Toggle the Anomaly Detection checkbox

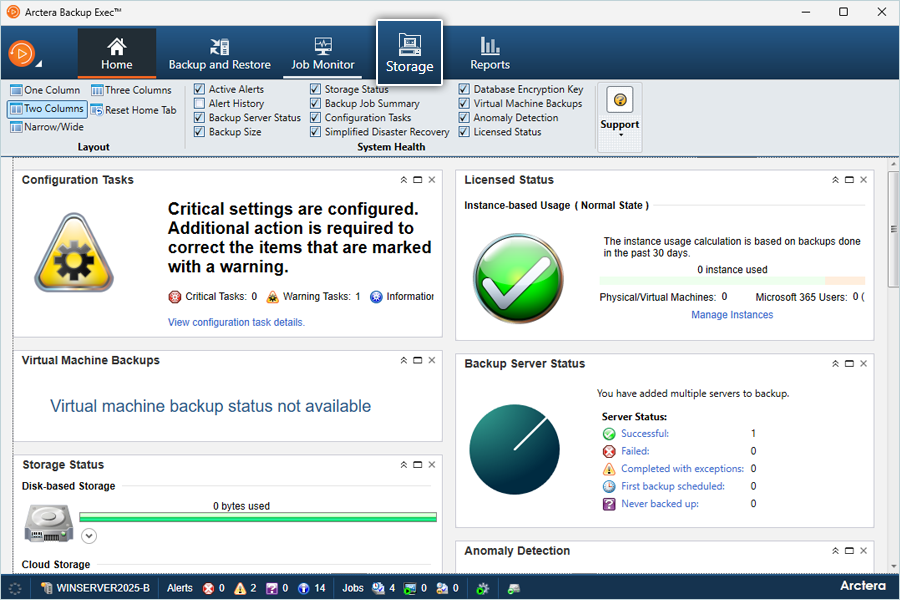pos(464,118)
